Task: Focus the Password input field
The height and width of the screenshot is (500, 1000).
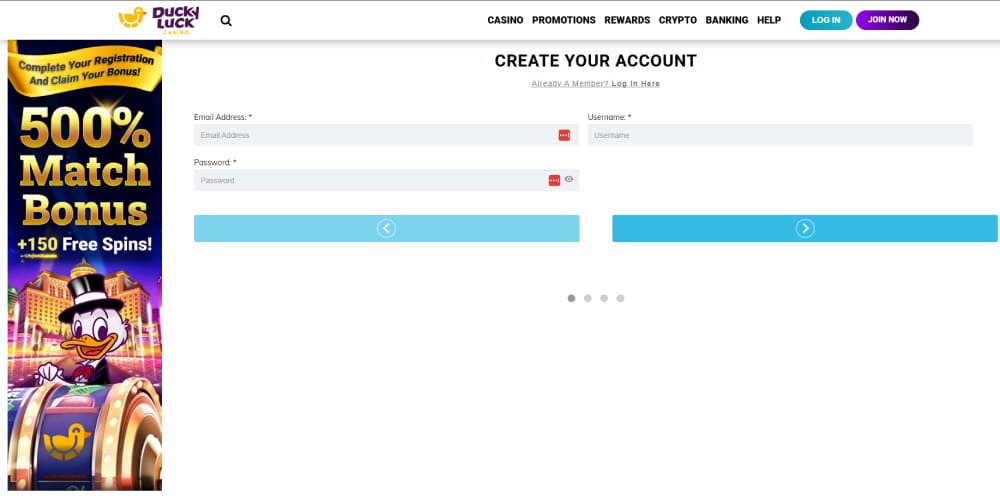Action: point(386,180)
